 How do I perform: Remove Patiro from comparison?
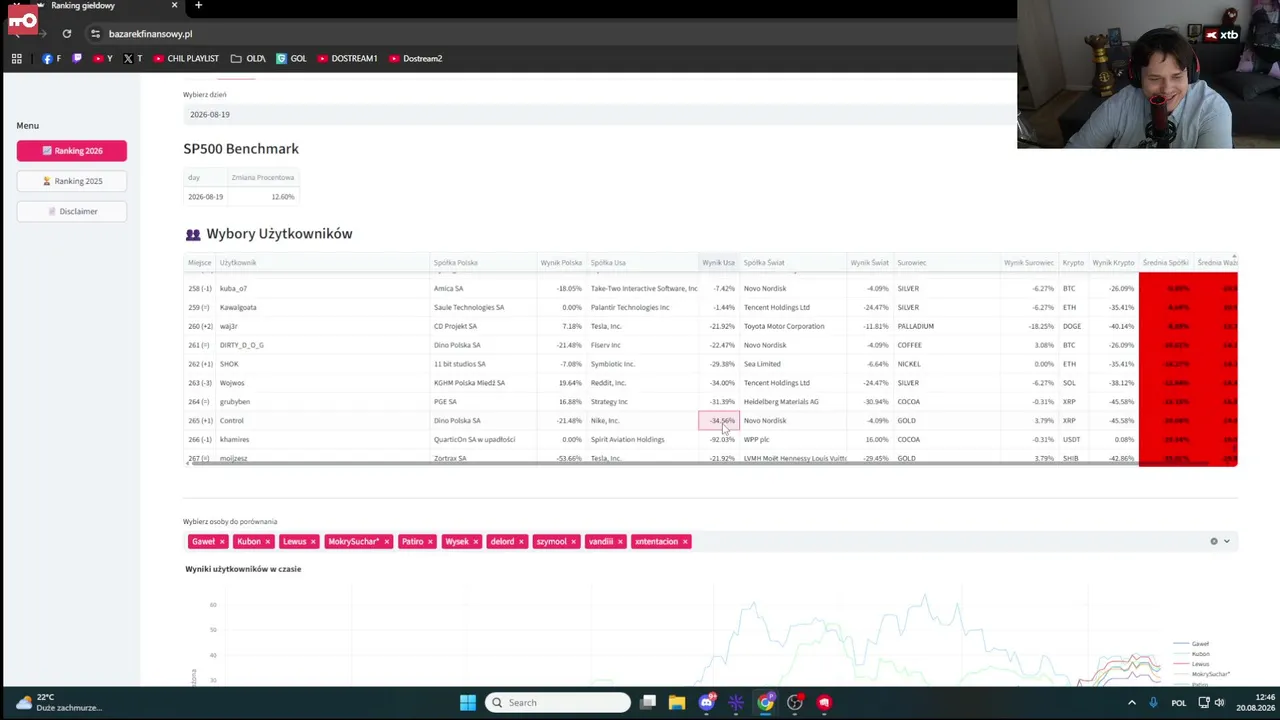tap(430, 542)
